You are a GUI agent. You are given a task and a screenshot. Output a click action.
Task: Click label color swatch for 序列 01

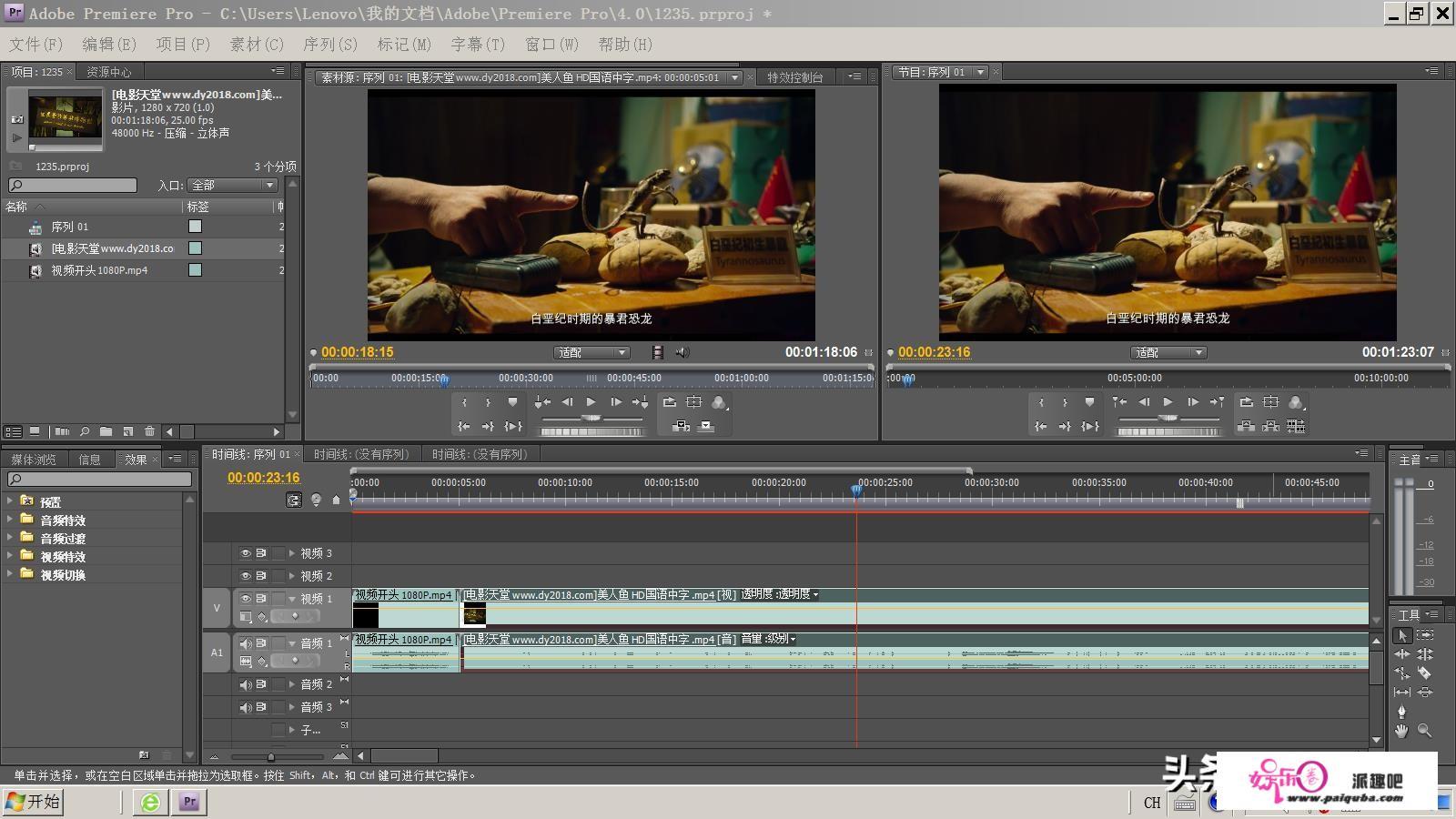(195, 227)
